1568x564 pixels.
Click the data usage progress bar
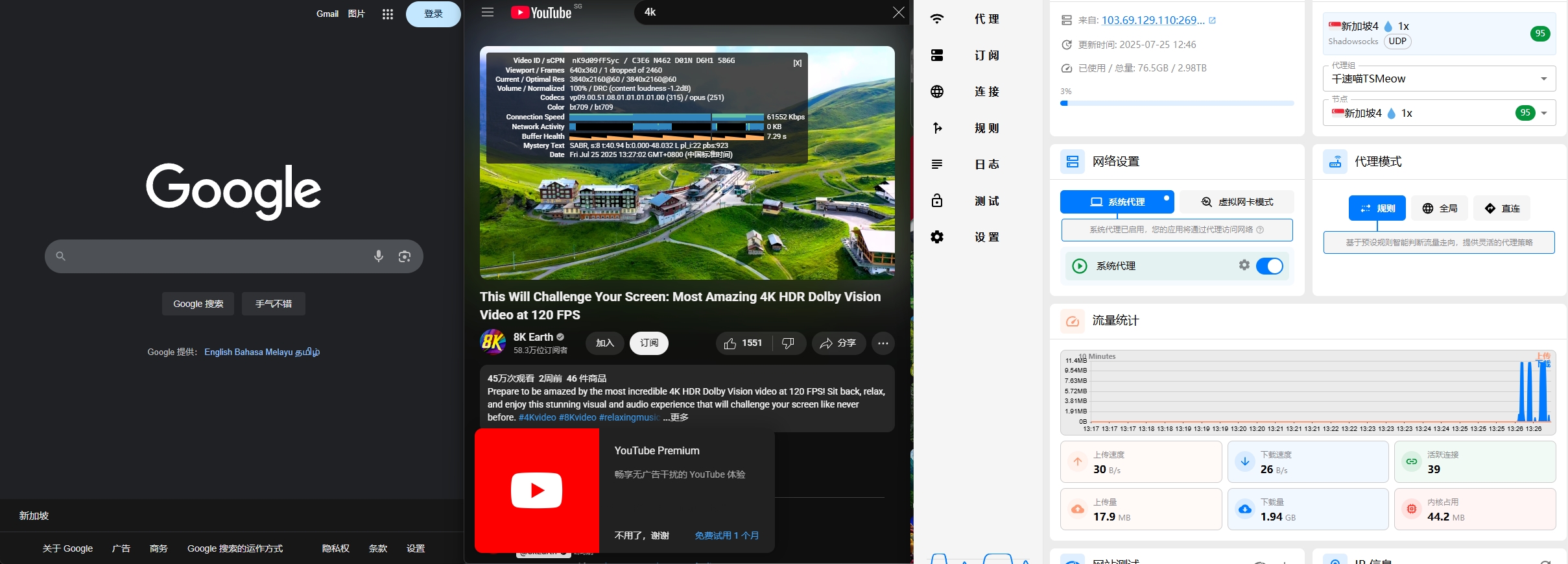point(1177,103)
